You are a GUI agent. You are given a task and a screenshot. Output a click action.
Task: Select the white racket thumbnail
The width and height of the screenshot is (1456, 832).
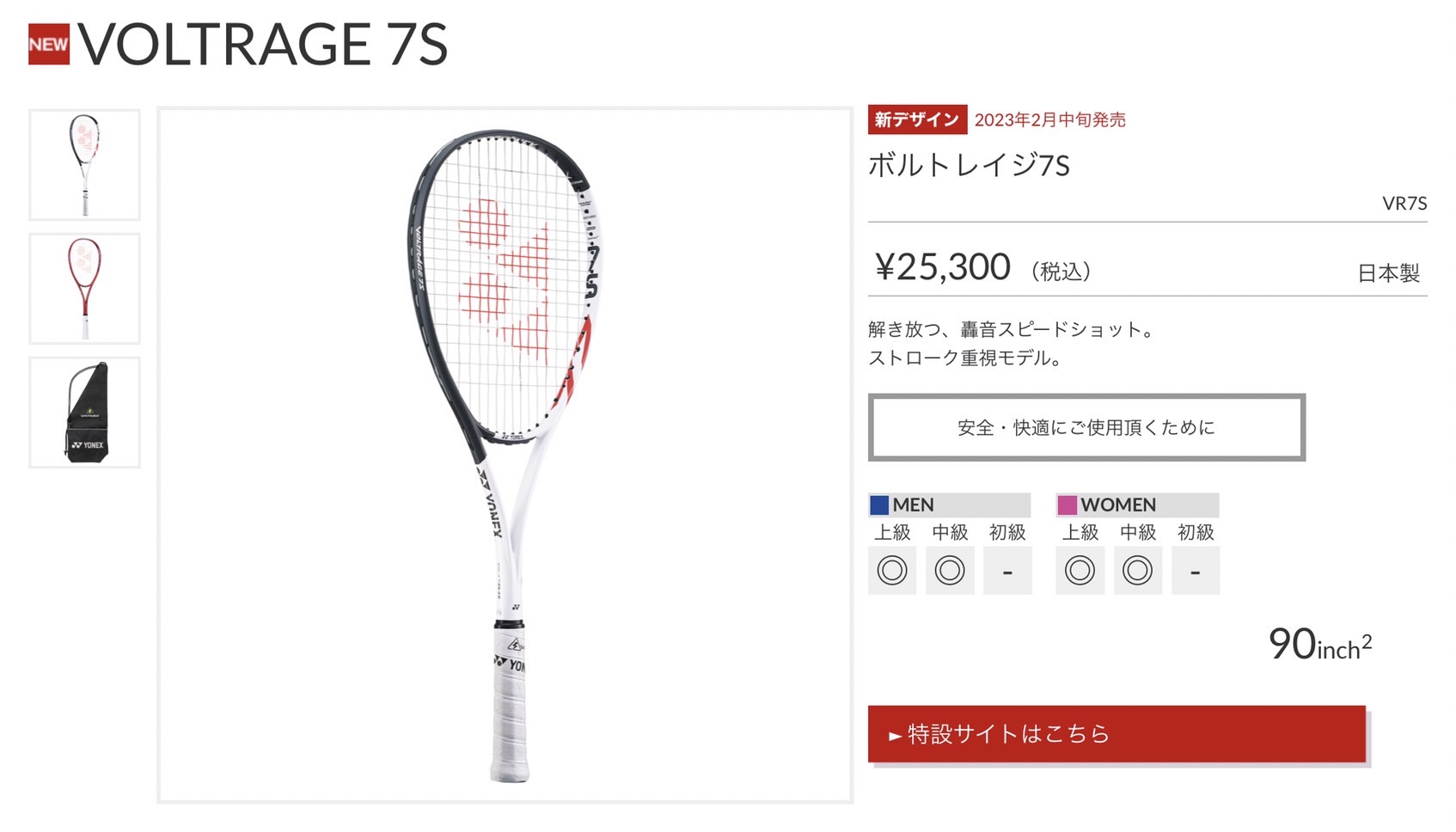pyautogui.click(x=84, y=164)
